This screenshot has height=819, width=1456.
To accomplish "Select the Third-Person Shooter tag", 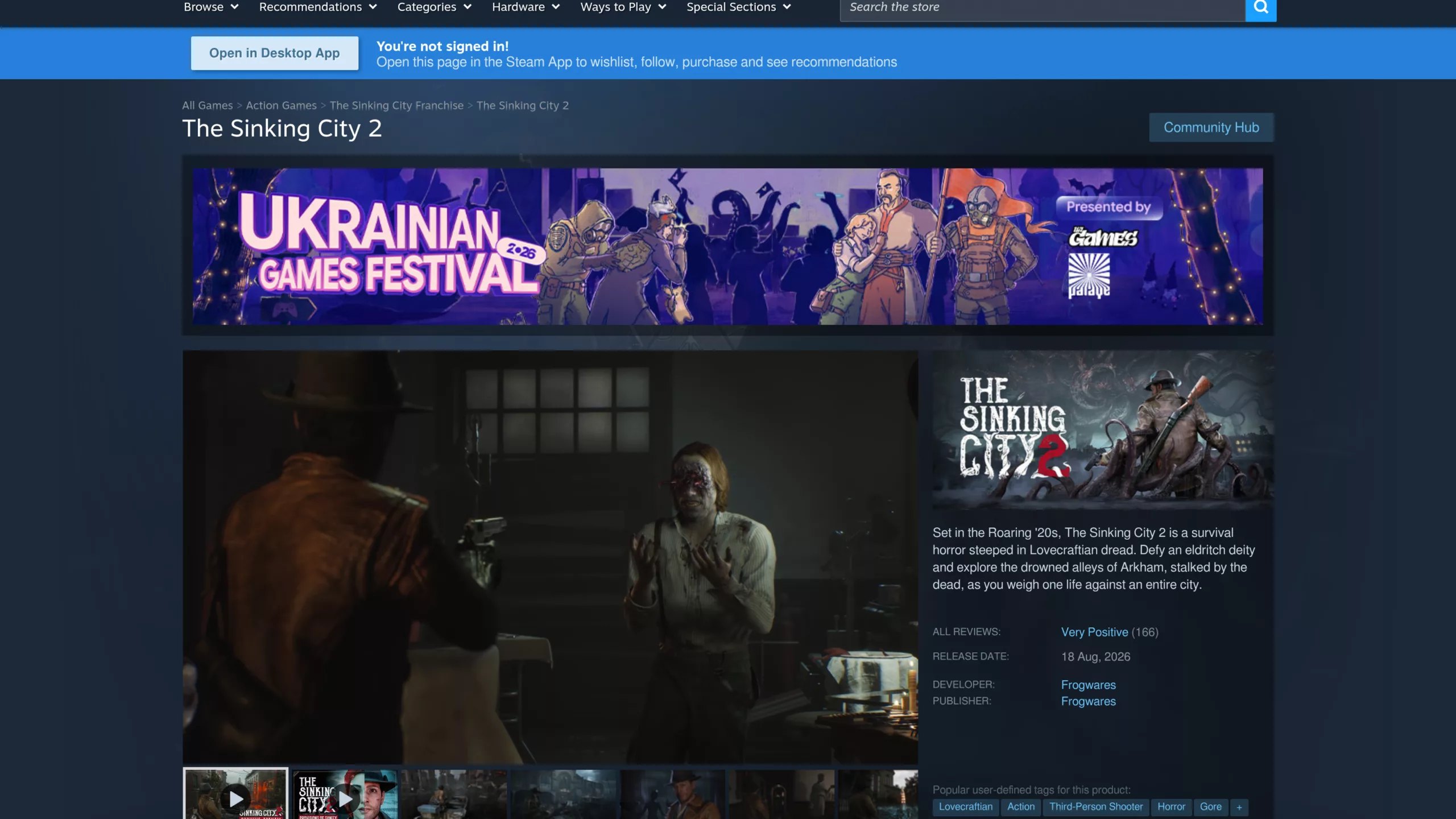I will 1095,807.
